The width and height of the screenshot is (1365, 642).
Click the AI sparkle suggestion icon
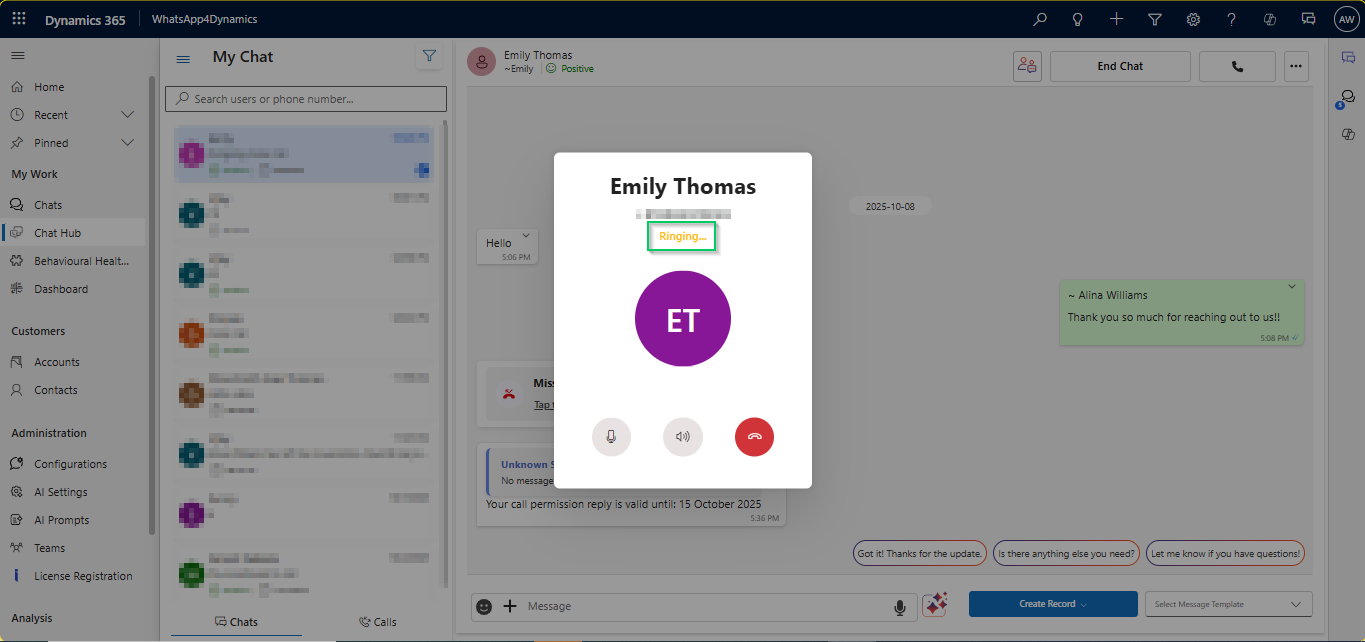pos(935,605)
